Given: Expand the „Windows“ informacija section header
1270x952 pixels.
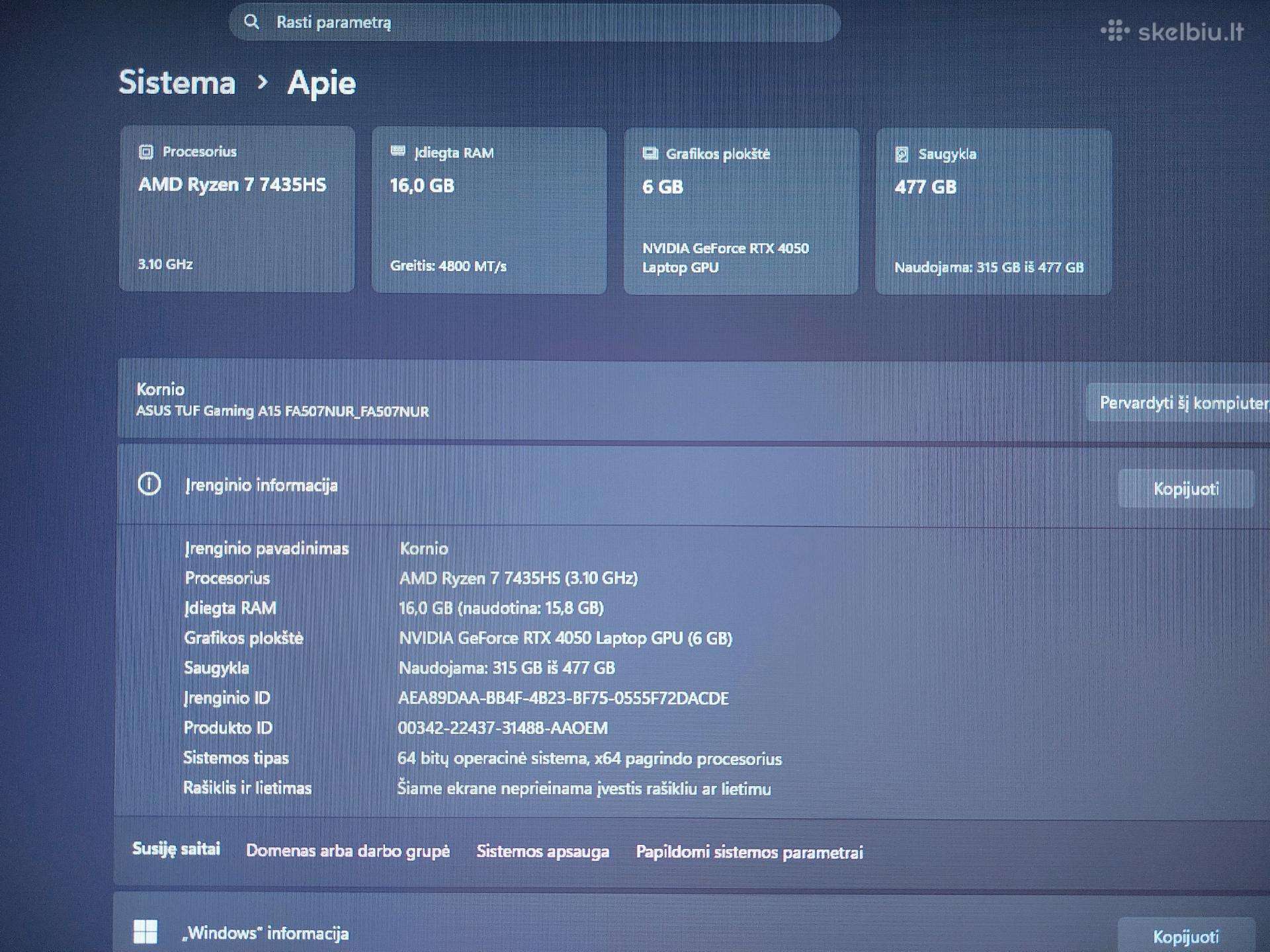Looking at the screenshot, I should (x=691, y=924).
